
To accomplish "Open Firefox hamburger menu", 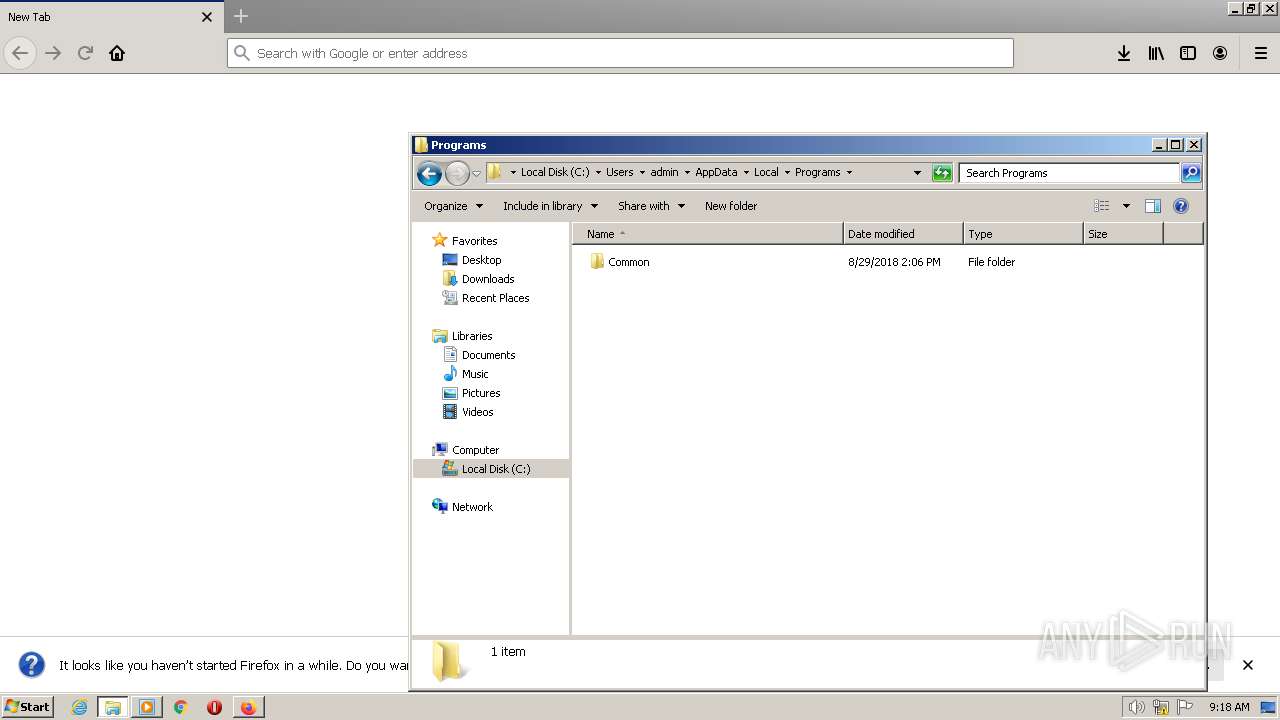I will (x=1261, y=53).
